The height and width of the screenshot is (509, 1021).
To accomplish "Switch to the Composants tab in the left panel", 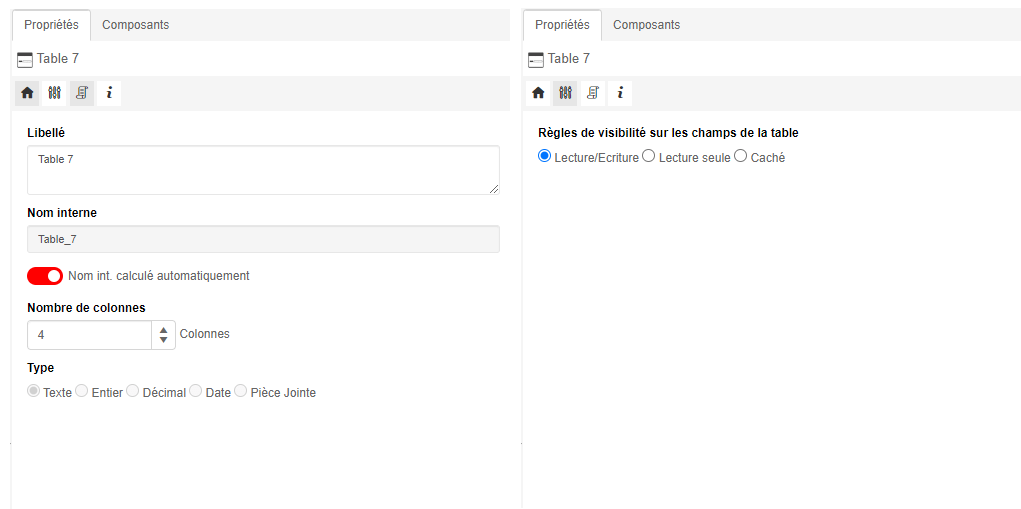I will click(135, 25).
